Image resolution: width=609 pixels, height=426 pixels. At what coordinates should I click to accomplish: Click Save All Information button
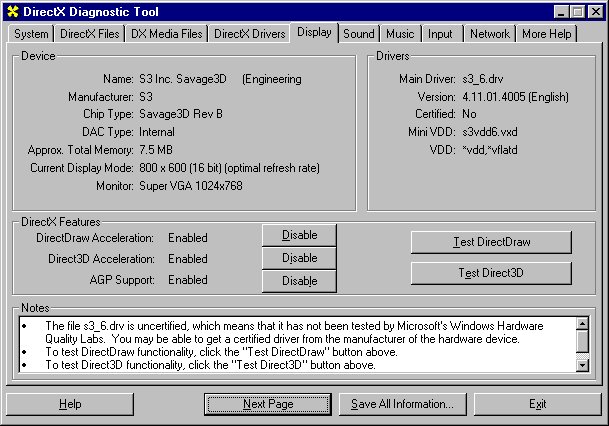coord(402,404)
